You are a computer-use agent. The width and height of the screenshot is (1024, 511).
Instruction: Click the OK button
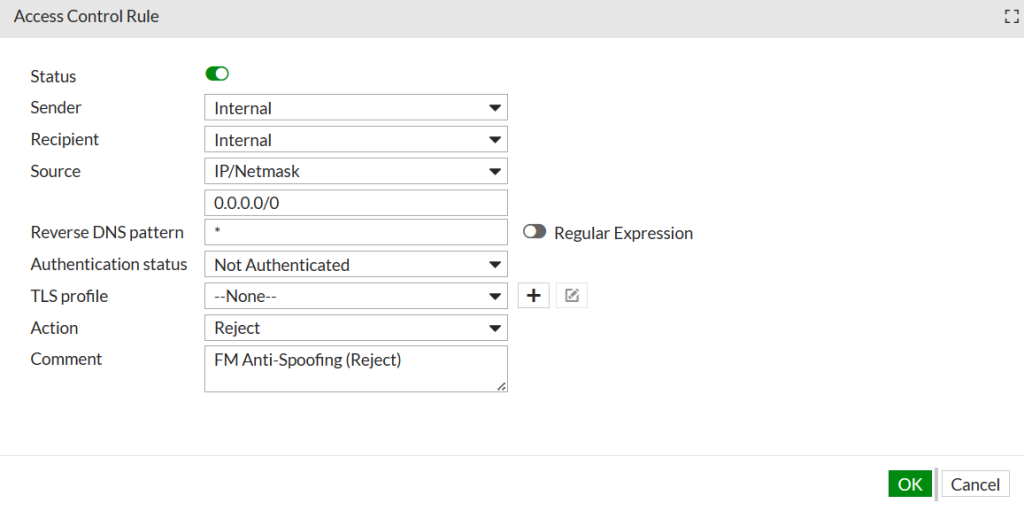pyautogui.click(x=909, y=484)
